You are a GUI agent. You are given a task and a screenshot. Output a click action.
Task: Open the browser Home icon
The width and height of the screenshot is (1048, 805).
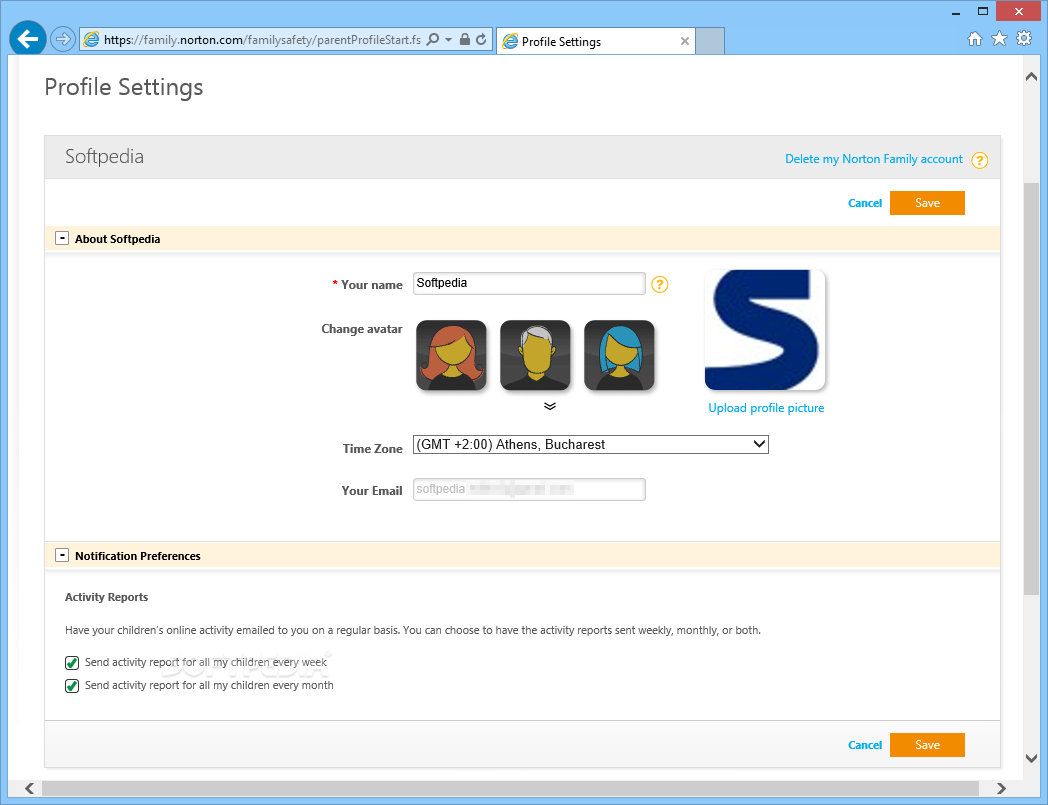pyautogui.click(x=975, y=39)
